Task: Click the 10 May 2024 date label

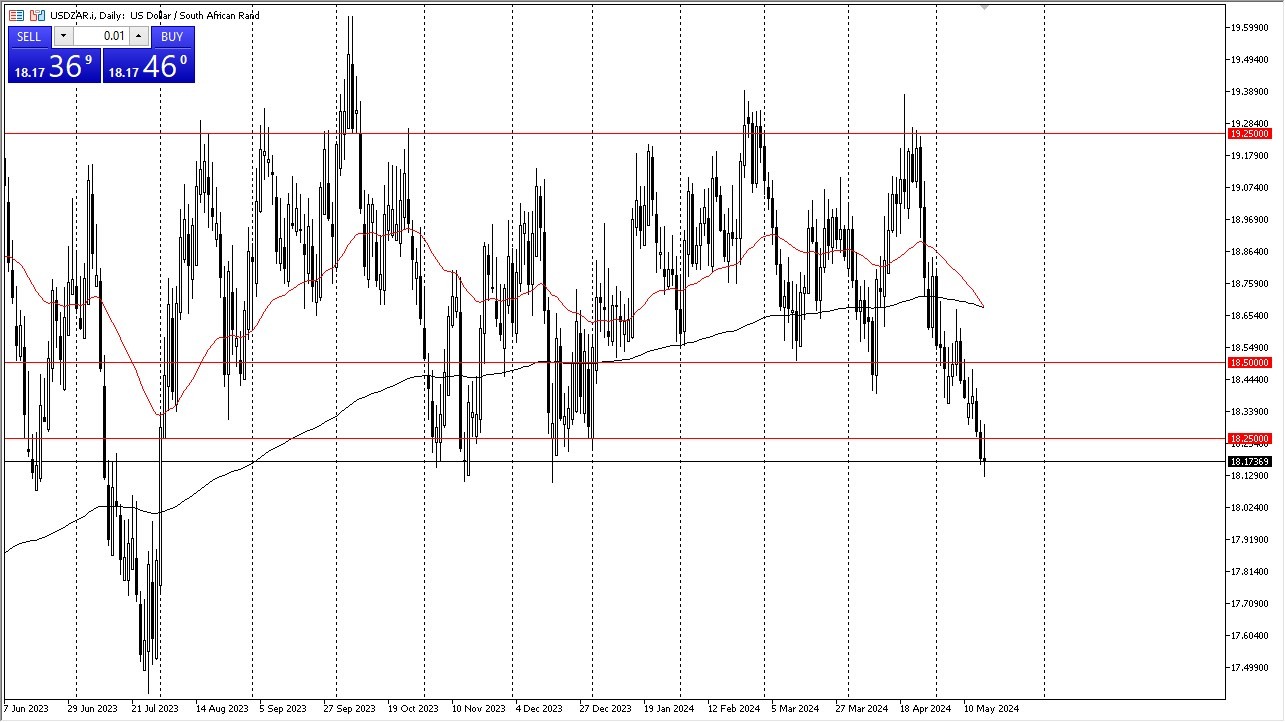Action: pos(991,709)
